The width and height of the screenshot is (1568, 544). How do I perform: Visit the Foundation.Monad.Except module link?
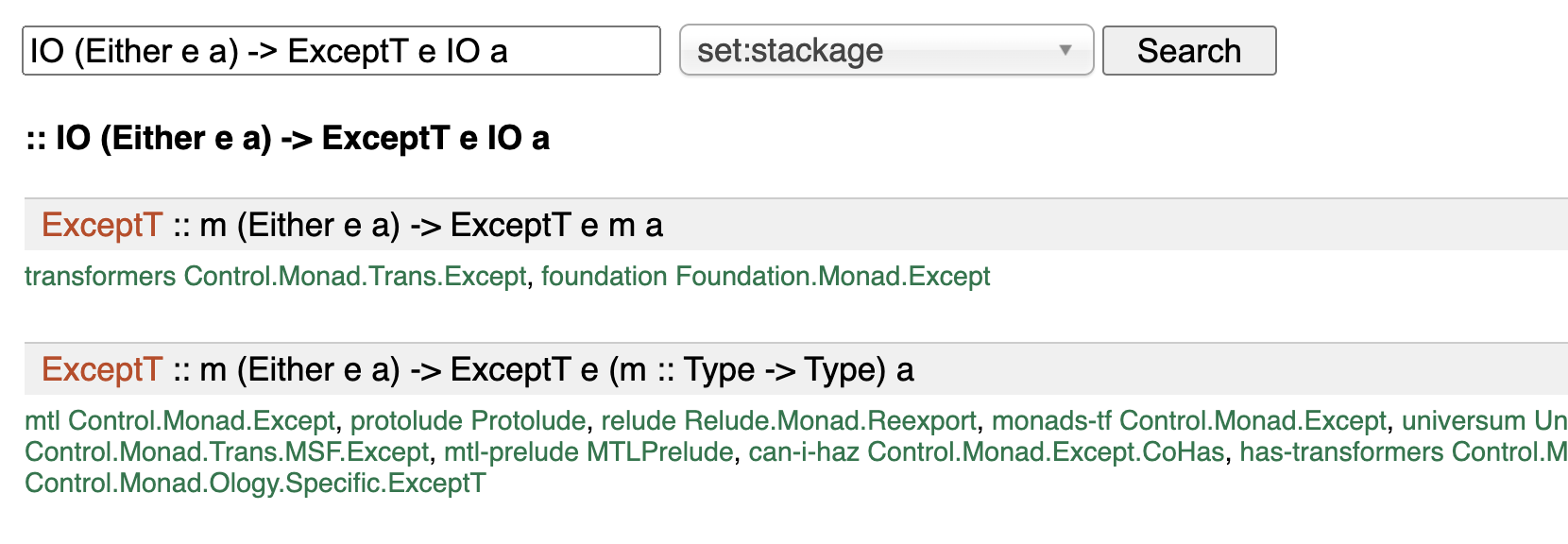(x=833, y=277)
